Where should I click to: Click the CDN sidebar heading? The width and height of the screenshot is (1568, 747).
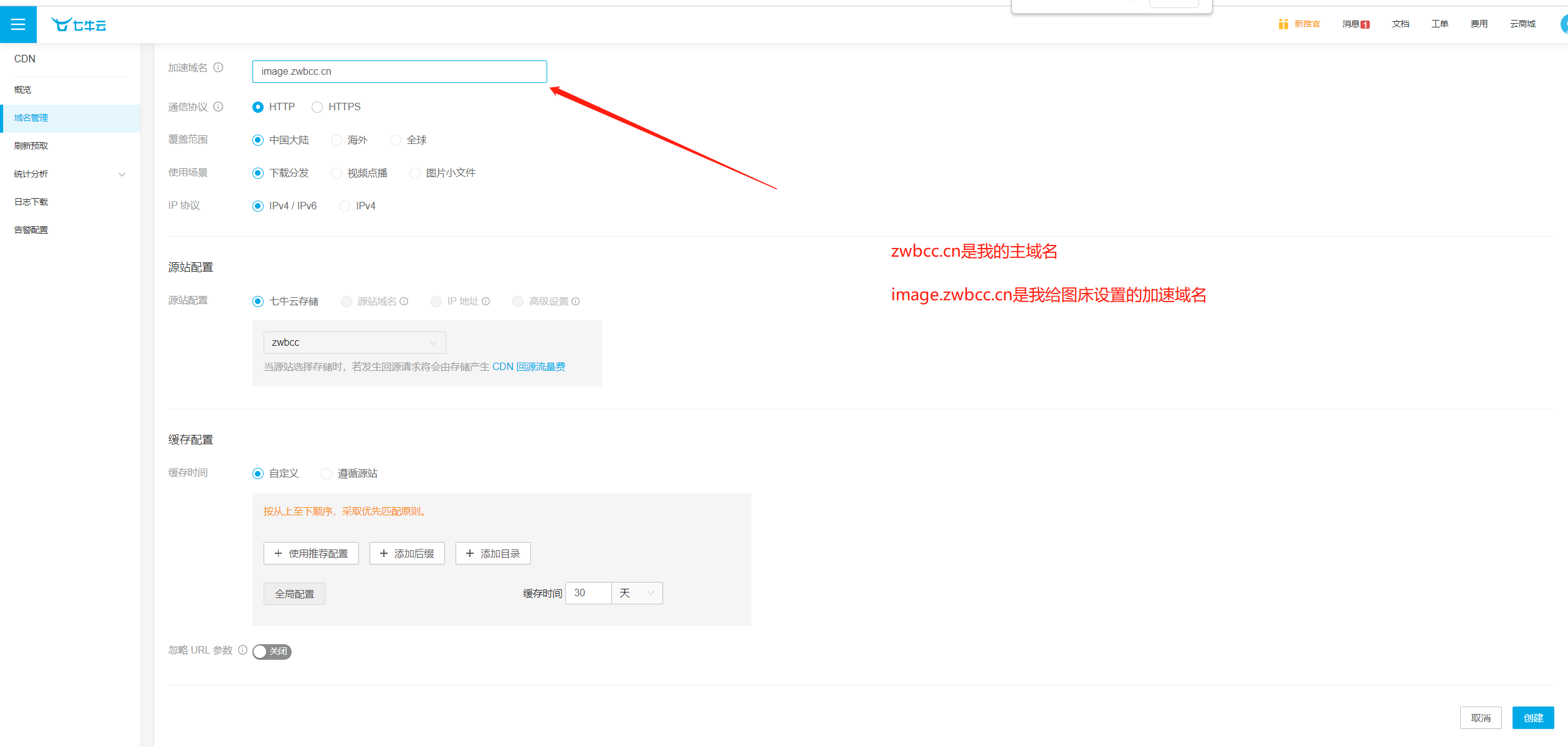[x=25, y=59]
